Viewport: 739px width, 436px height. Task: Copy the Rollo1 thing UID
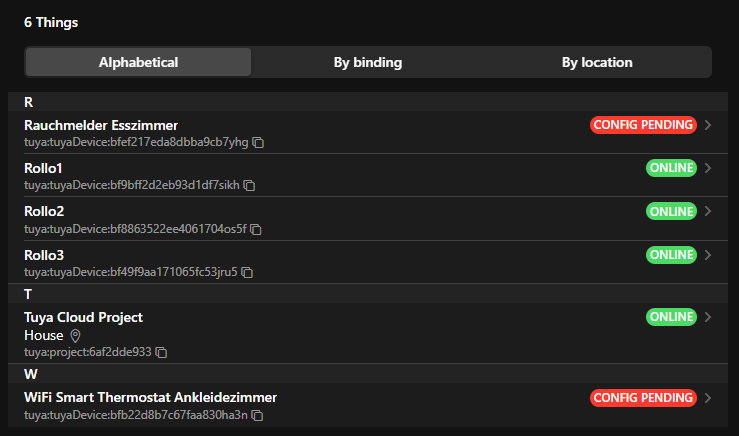[250, 186]
